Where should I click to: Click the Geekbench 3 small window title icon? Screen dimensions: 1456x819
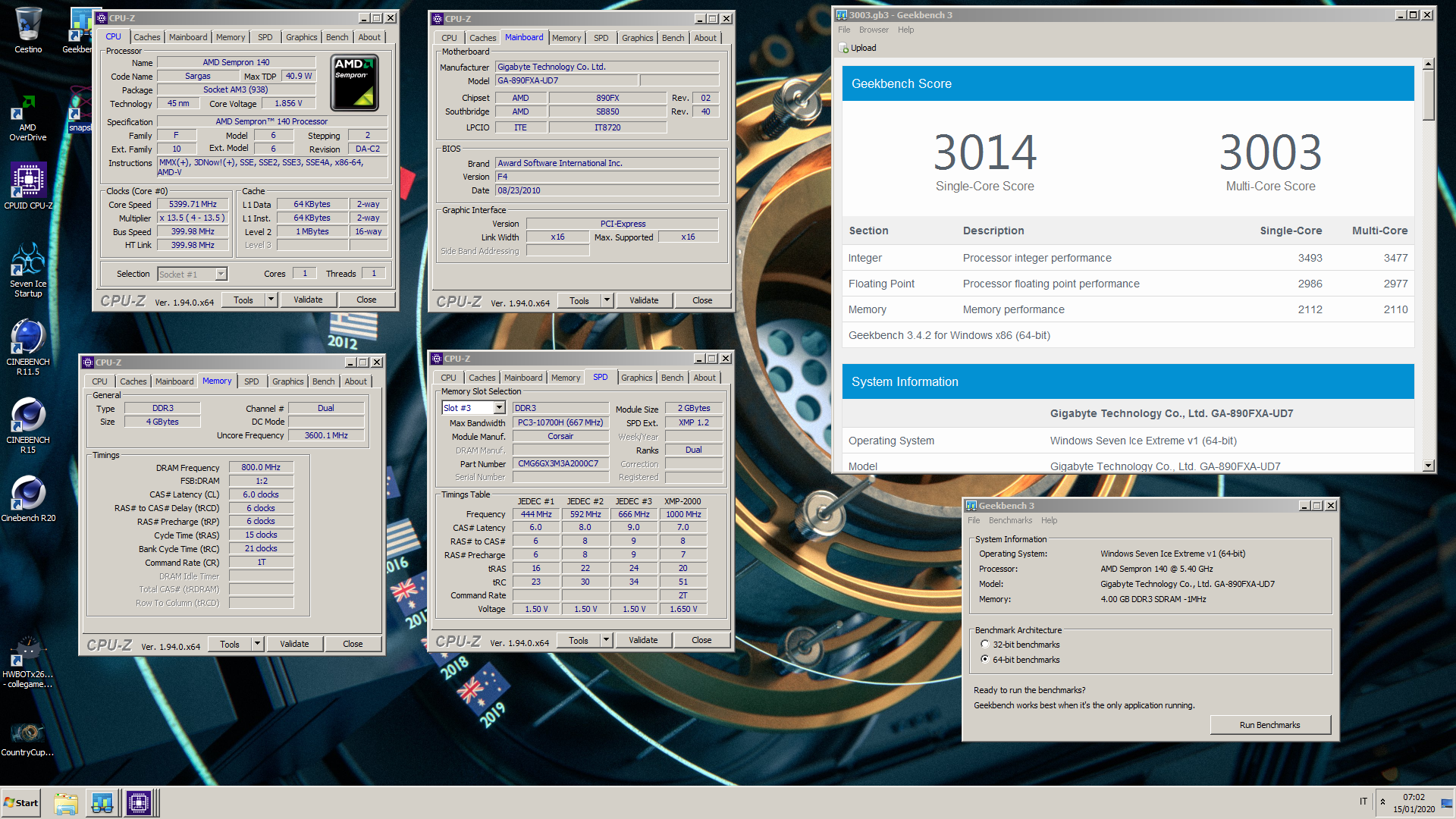click(x=971, y=506)
